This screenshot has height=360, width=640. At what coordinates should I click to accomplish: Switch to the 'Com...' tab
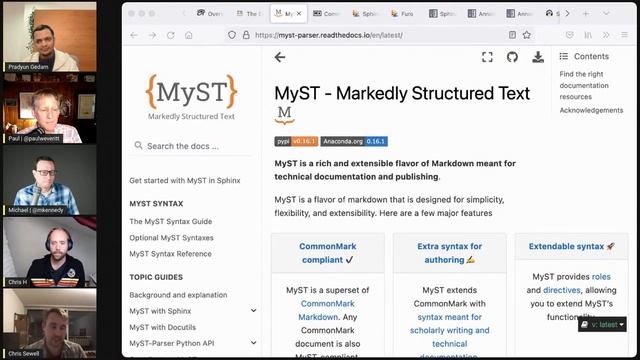pos(326,13)
